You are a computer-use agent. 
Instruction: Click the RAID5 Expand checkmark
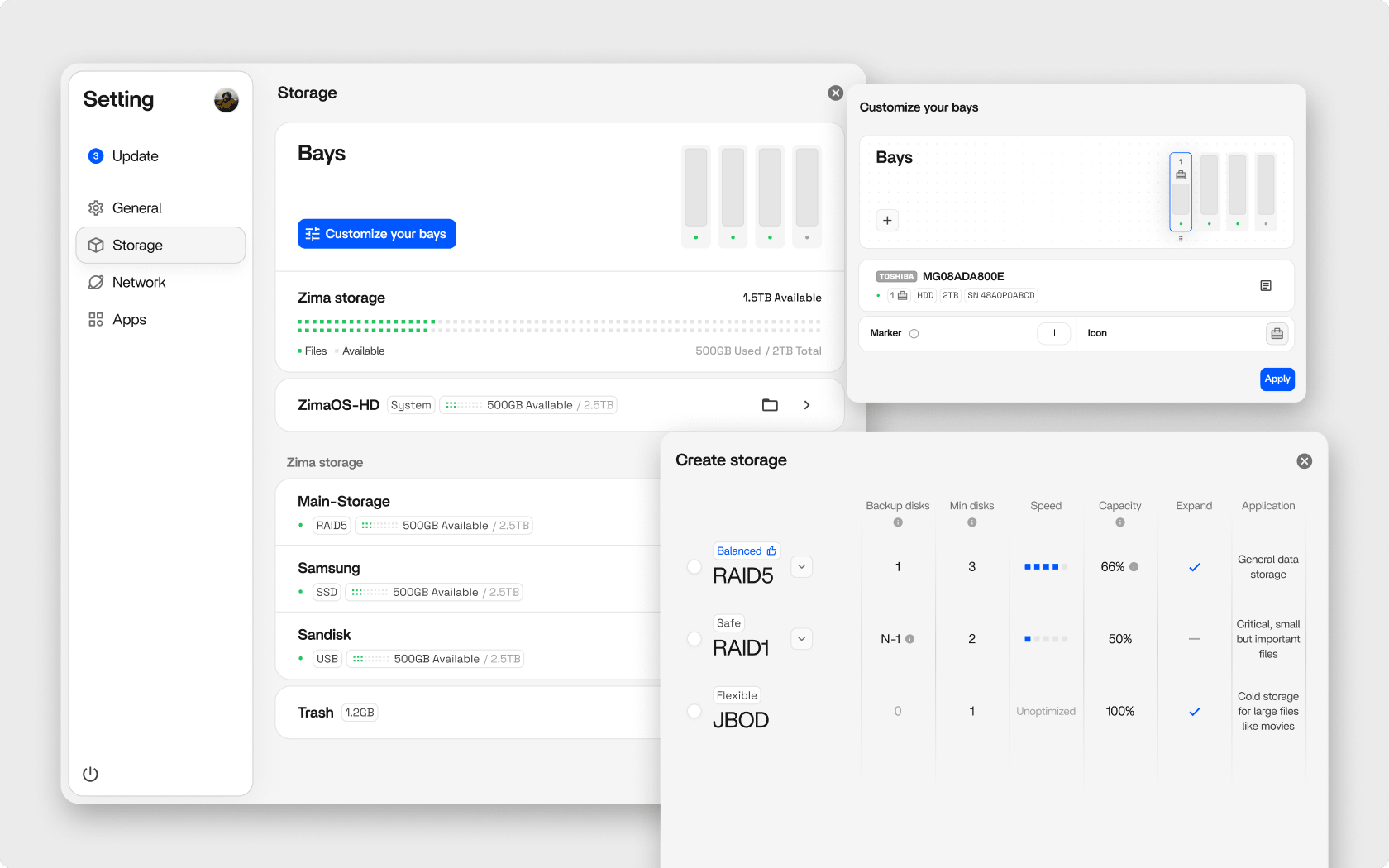[x=1195, y=567]
